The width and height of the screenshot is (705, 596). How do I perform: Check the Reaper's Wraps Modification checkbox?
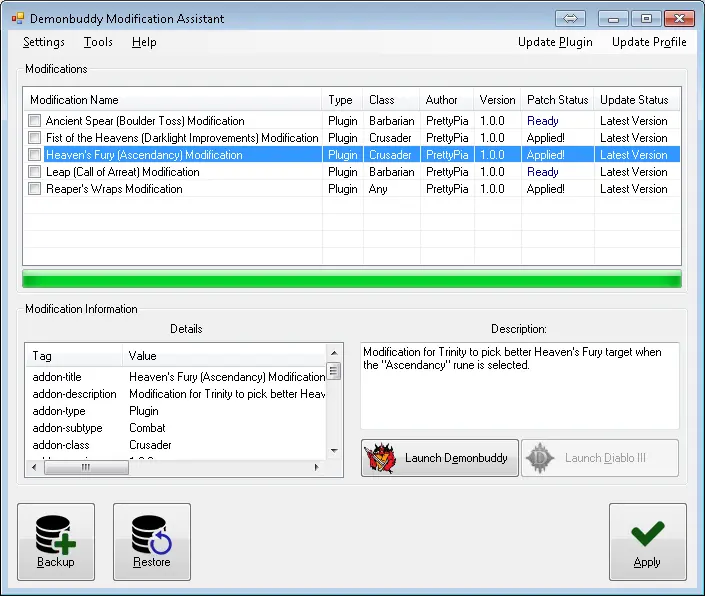[x=34, y=189]
